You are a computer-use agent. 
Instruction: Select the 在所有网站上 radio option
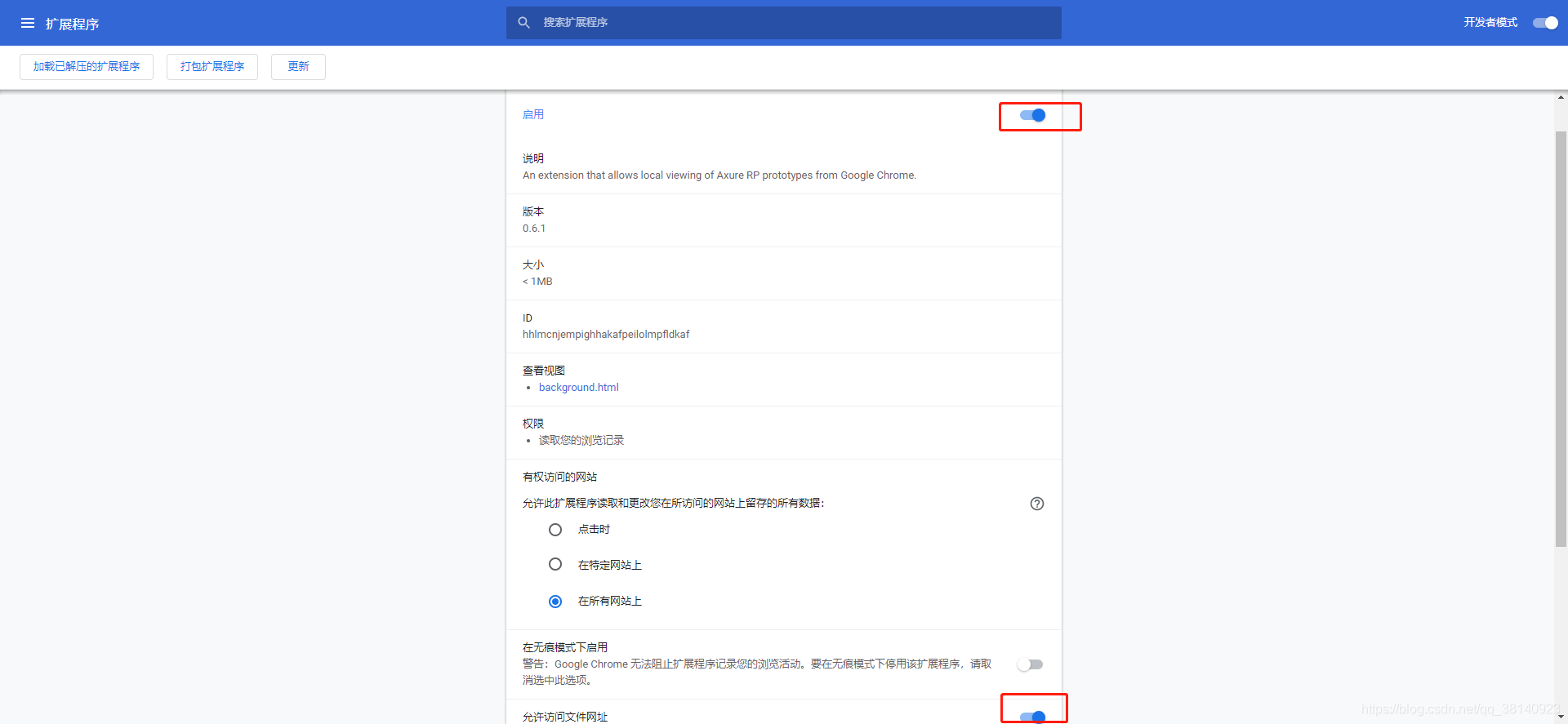tap(555, 602)
